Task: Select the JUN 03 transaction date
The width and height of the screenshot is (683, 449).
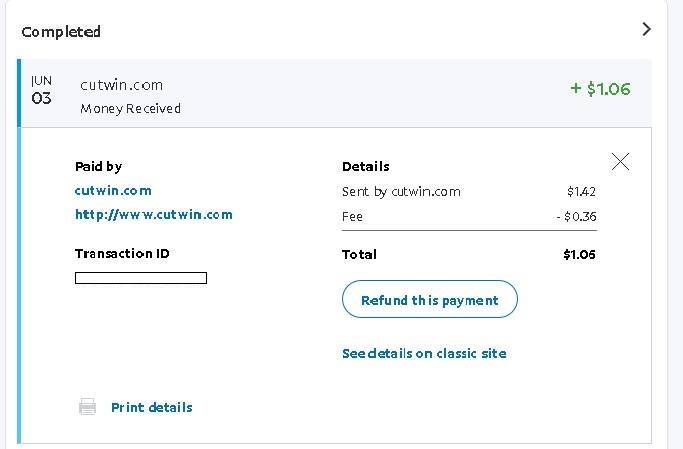Action: pyautogui.click(x=41, y=90)
